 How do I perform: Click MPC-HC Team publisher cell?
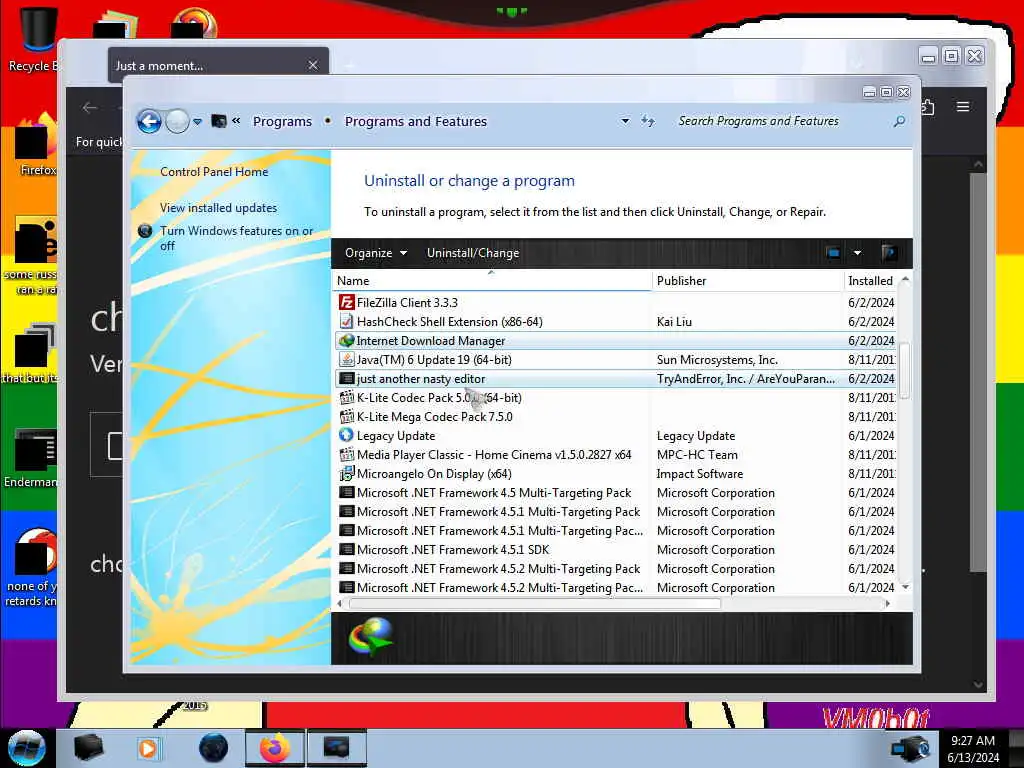click(697, 455)
